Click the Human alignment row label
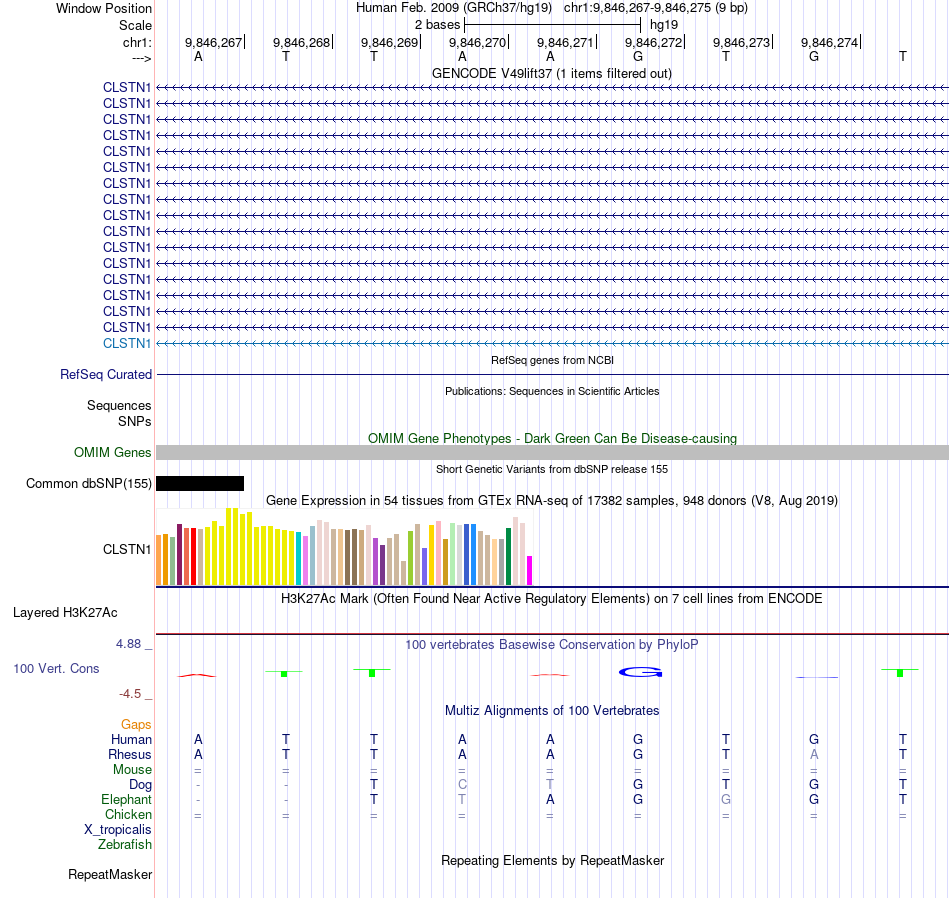 point(131,739)
